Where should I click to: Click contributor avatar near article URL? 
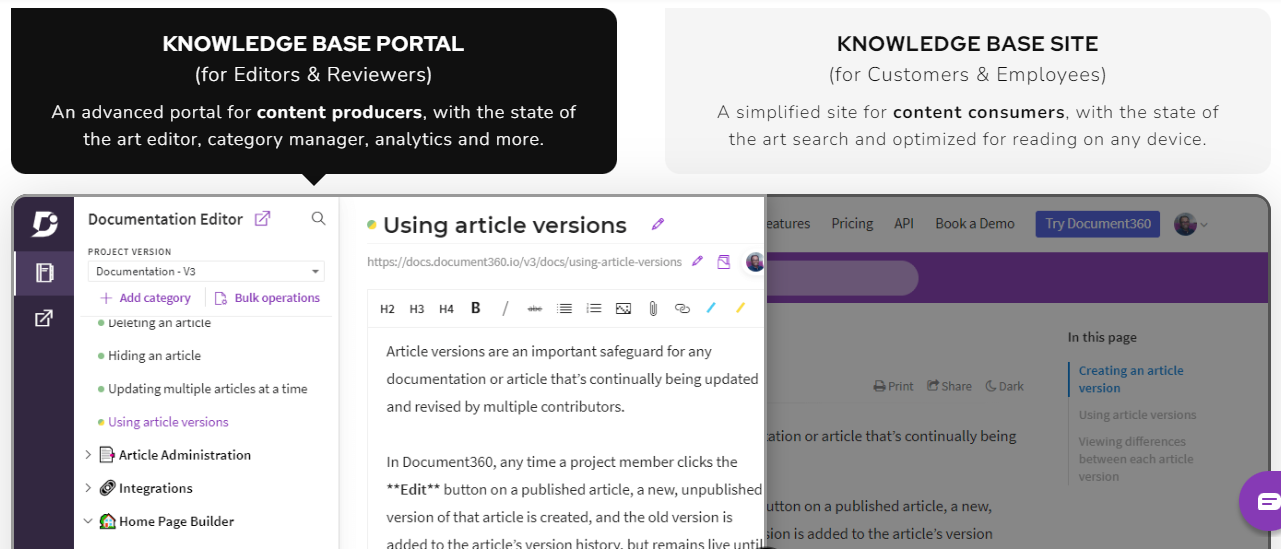coord(755,262)
